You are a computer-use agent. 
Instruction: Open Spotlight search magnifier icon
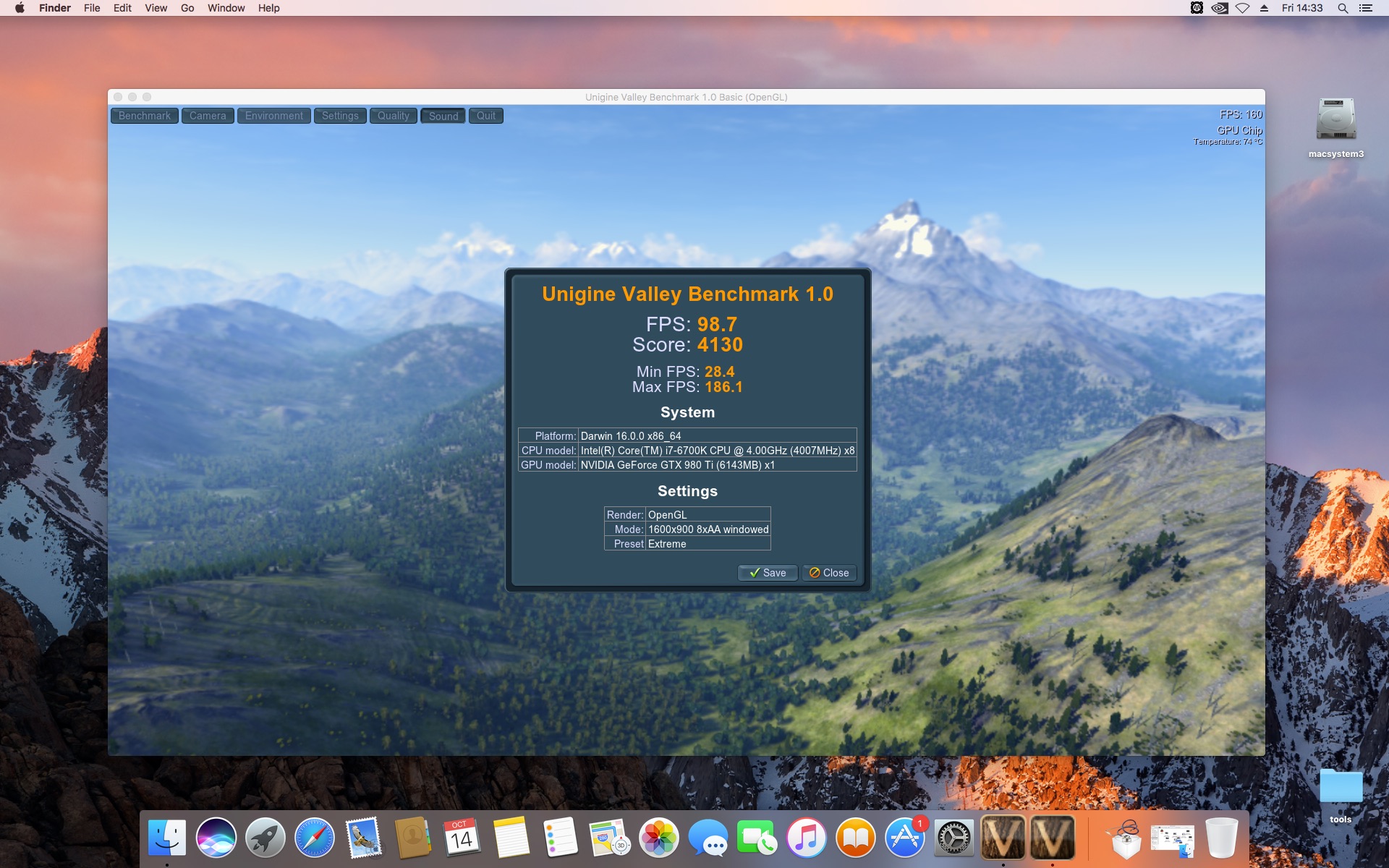(x=1343, y=8)
